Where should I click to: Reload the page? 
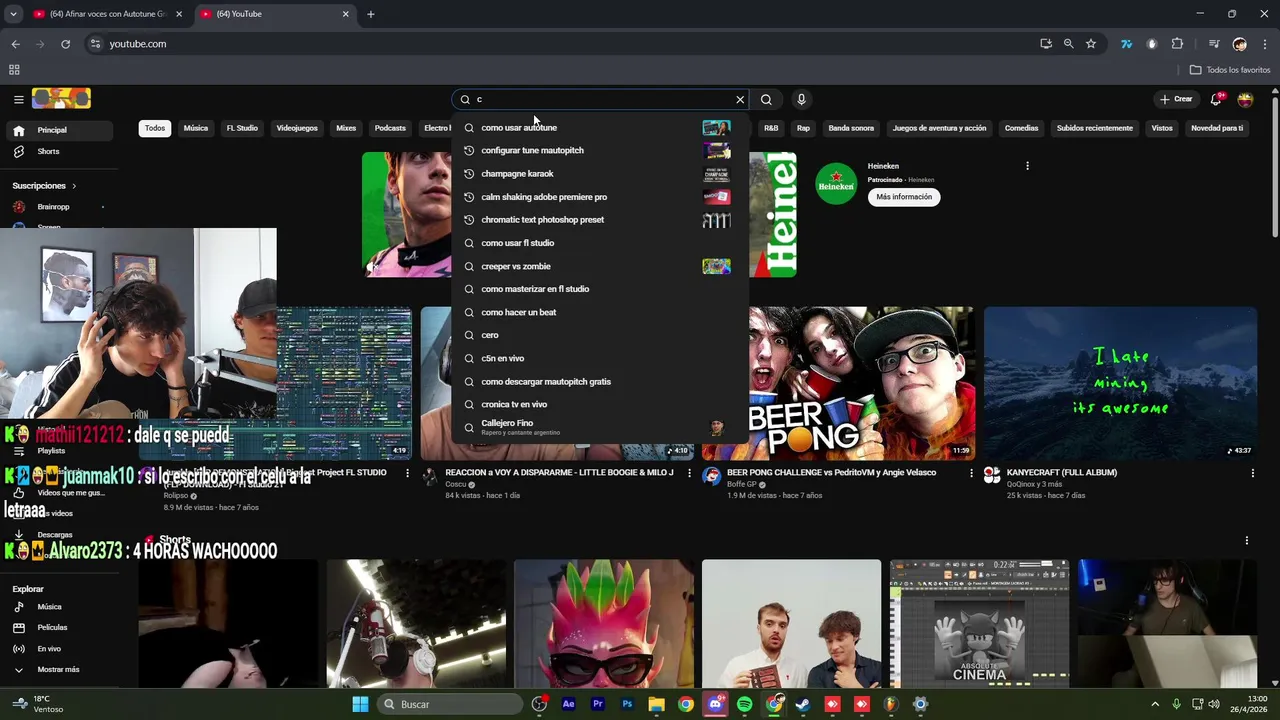coord(65,44)
